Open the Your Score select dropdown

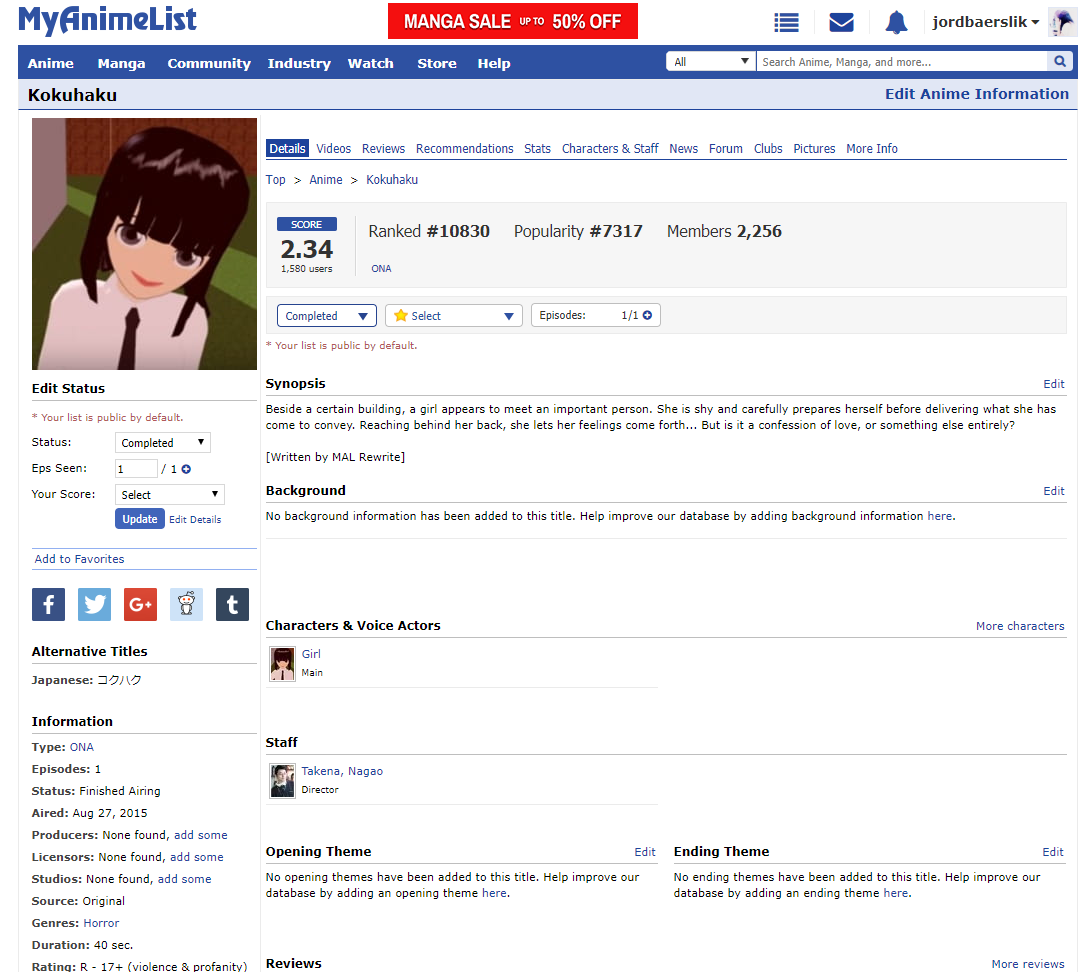(170, 495)
